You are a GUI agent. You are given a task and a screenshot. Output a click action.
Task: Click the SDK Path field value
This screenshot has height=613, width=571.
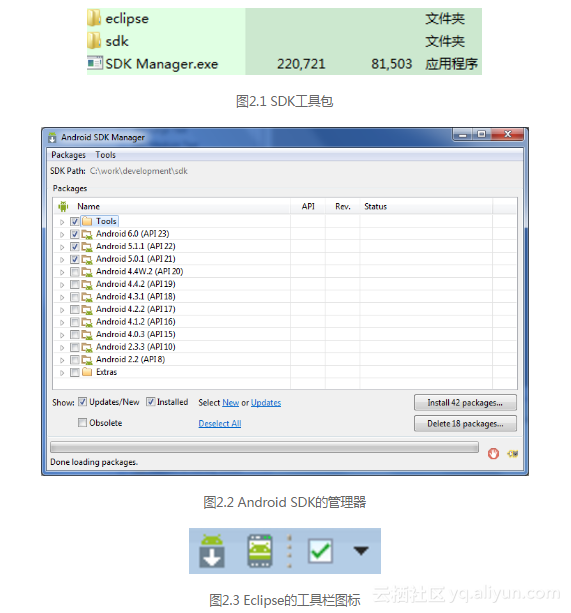[139, 171]
